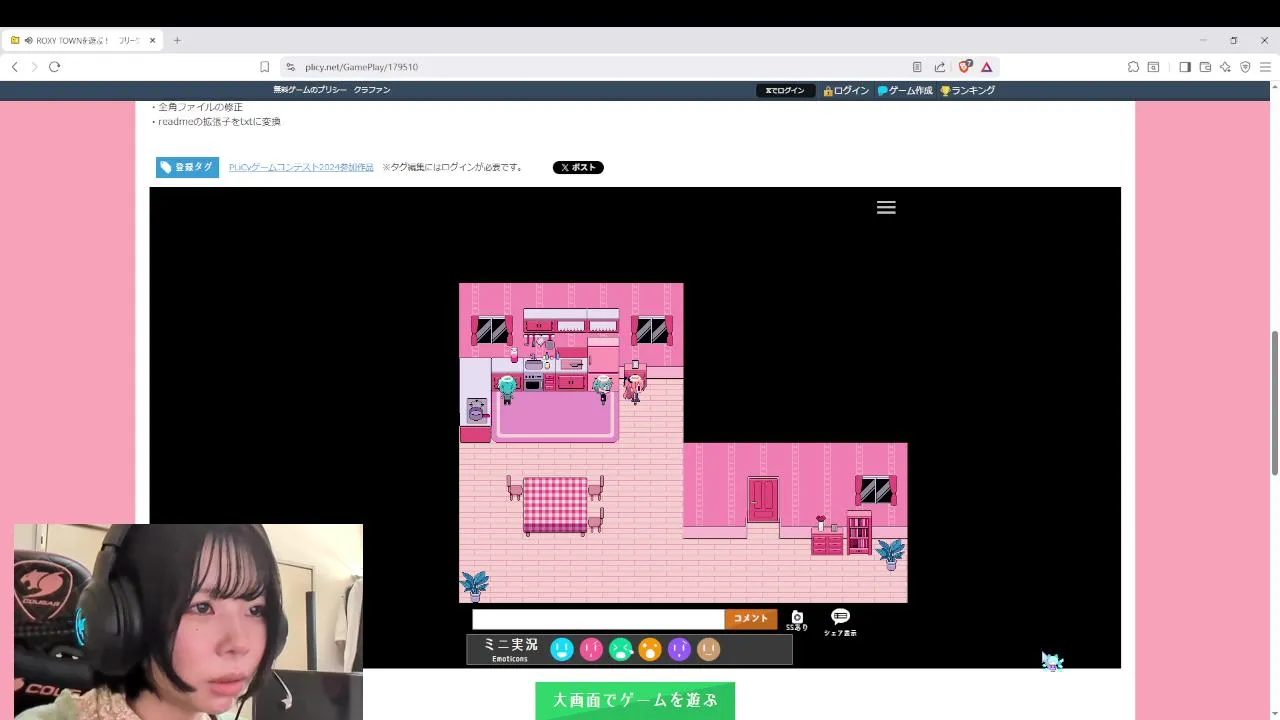This screenshot has height=720, width=1280.
Task: Click the ミニ実況 Emoticons label
Action: [x=510, y=650]
